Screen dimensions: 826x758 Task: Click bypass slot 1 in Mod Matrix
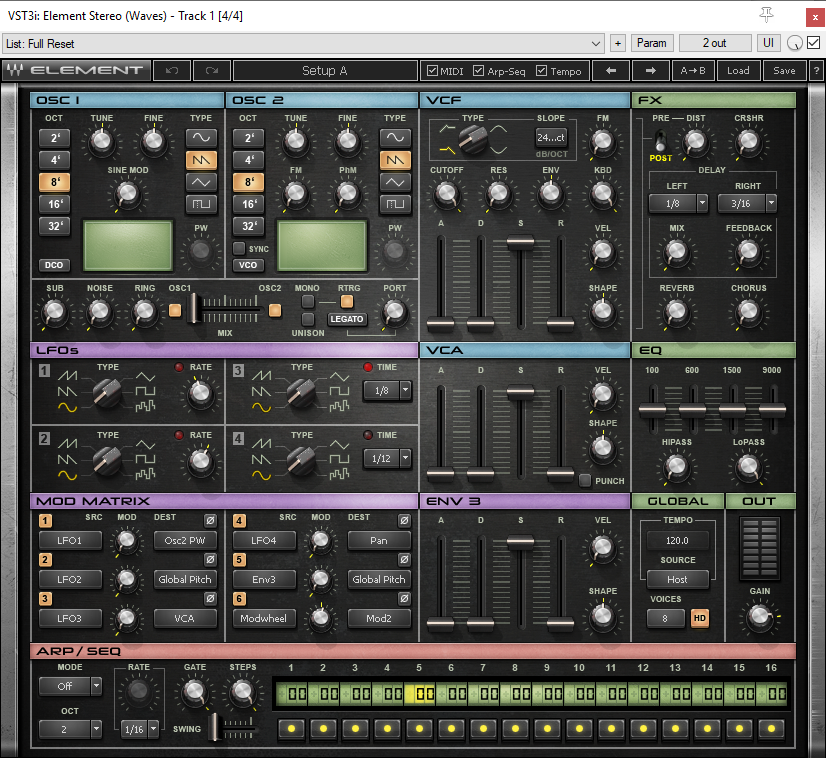tap(210, 520)
